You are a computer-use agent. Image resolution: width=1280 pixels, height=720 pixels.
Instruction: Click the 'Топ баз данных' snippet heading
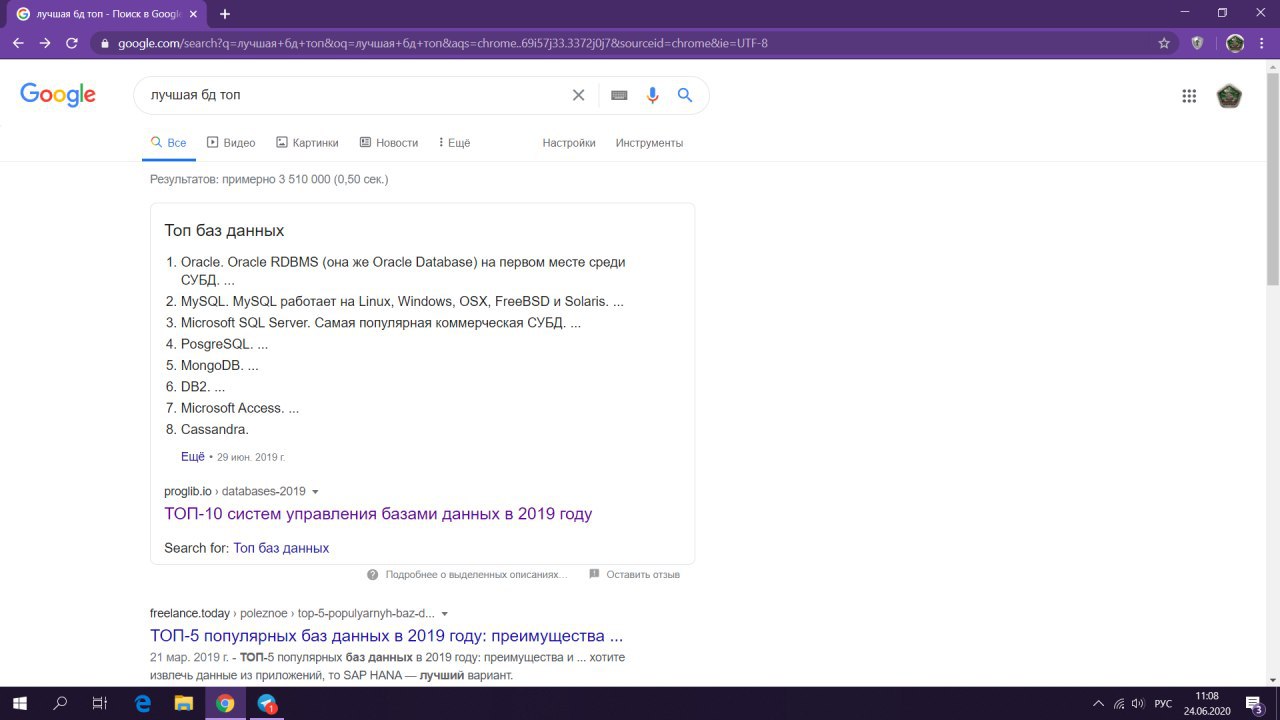224,231
